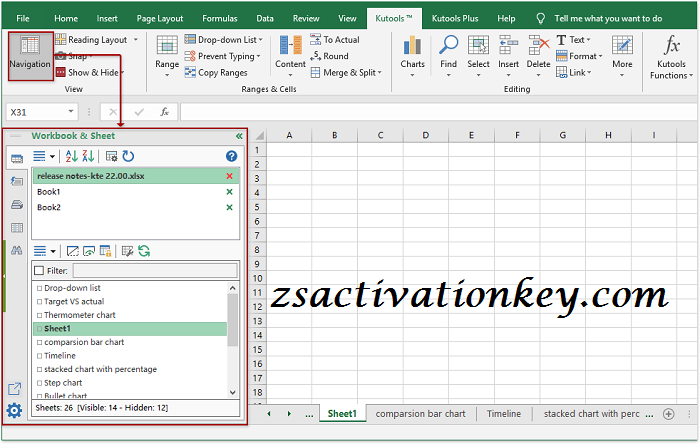Open Kutools Functions fx menu

tap(671, 57)
